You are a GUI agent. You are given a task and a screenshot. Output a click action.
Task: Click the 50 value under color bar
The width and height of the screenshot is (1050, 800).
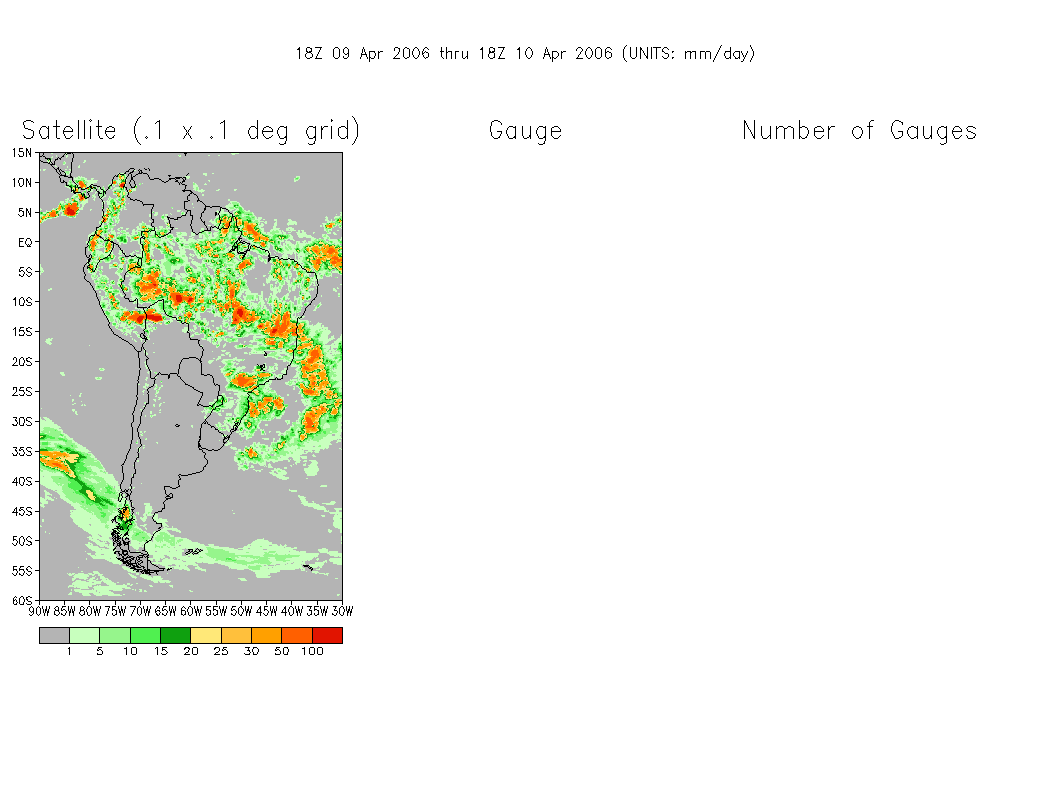click(x=282, y=651)
